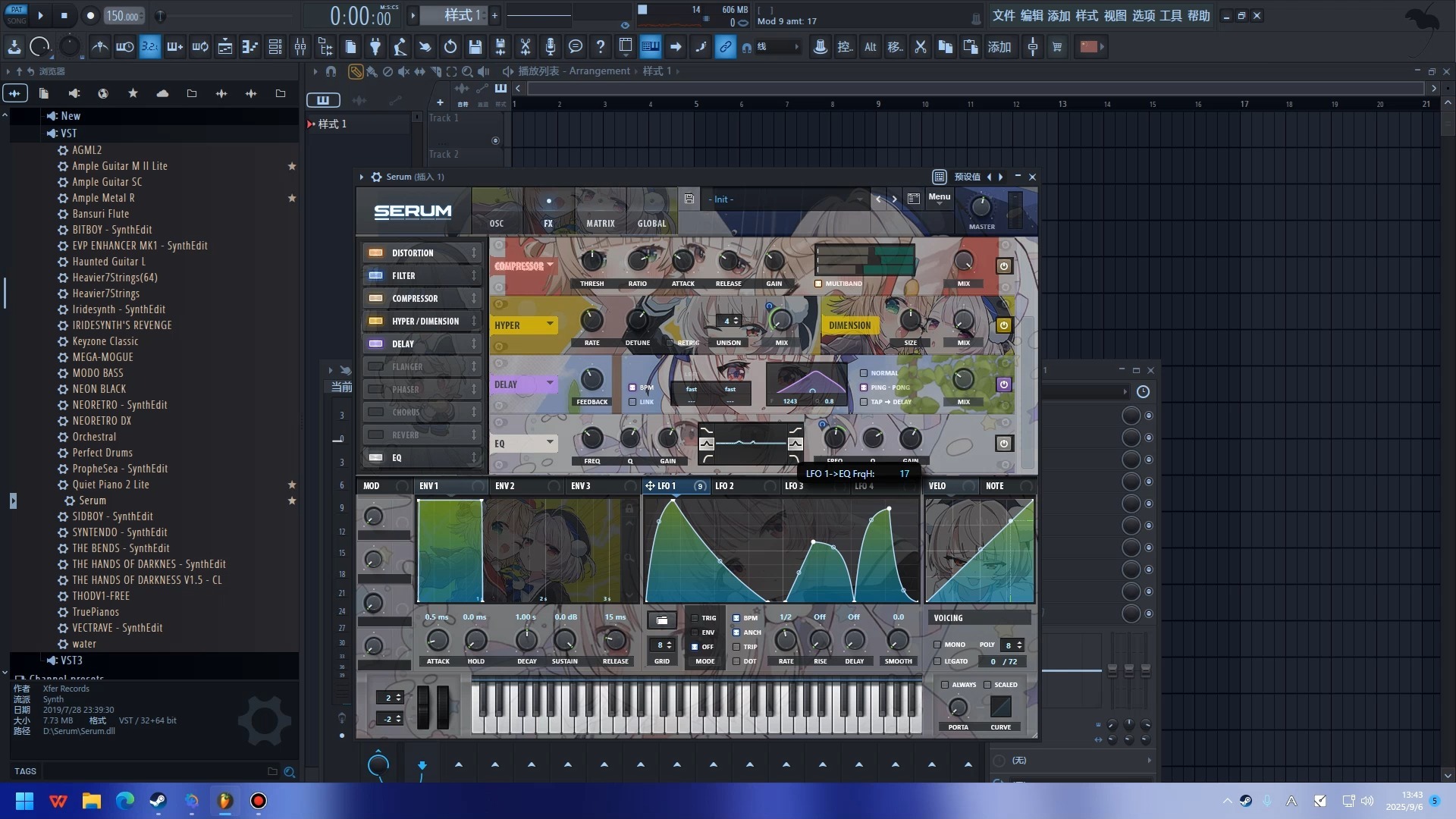Select DISTORTION in the FX rack list
This screenshot has height=819, width=1456.
[x=421, y=253]
